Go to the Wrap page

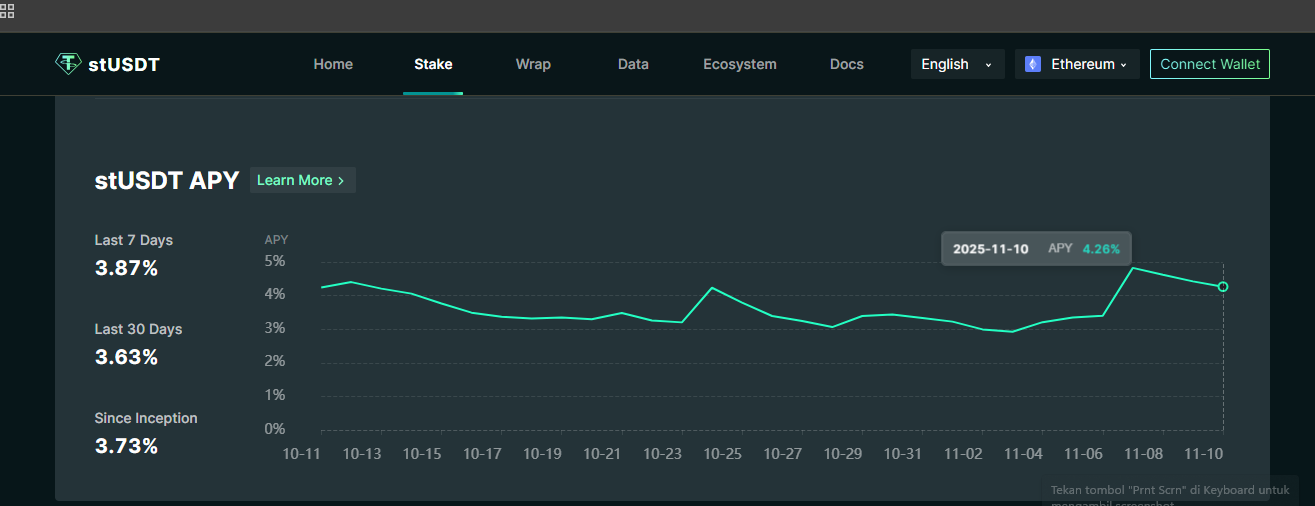point(533,64)
